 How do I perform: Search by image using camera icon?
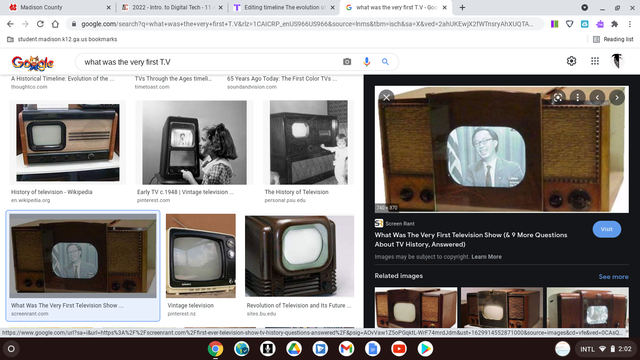tap(347, 62)
